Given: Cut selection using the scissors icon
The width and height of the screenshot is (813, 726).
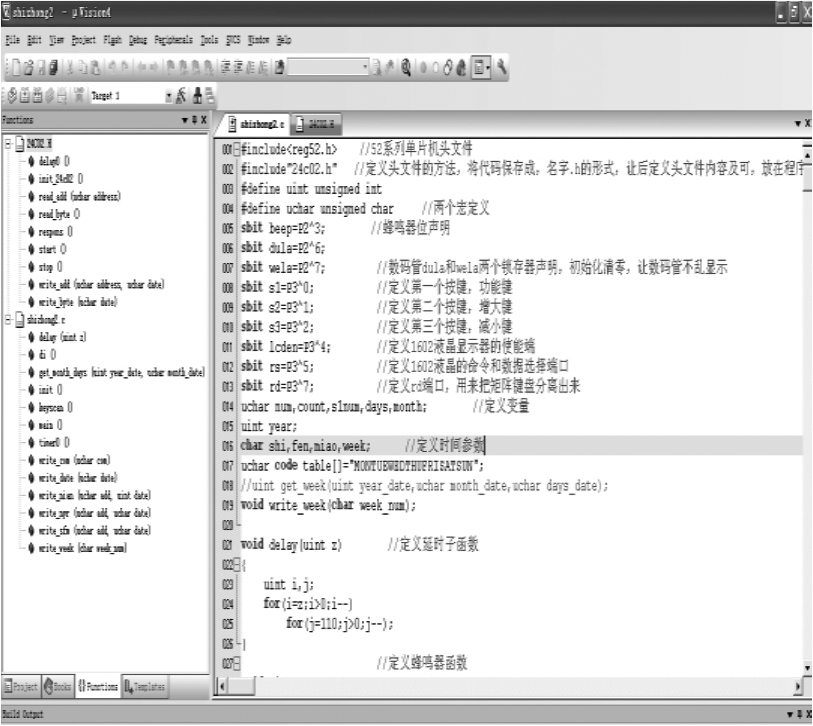Looking at the screenshot, I should [x=70, y=67].
